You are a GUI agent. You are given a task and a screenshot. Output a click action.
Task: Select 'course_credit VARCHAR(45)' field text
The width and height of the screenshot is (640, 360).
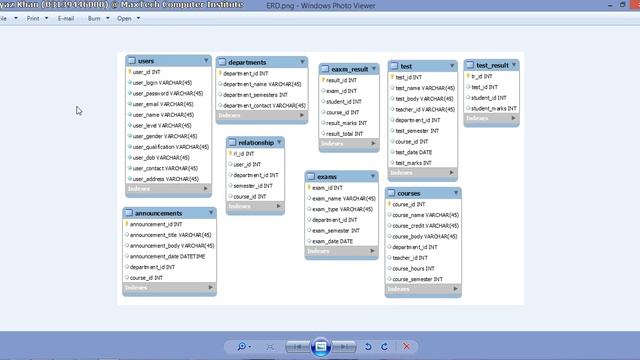pos(426,226)
